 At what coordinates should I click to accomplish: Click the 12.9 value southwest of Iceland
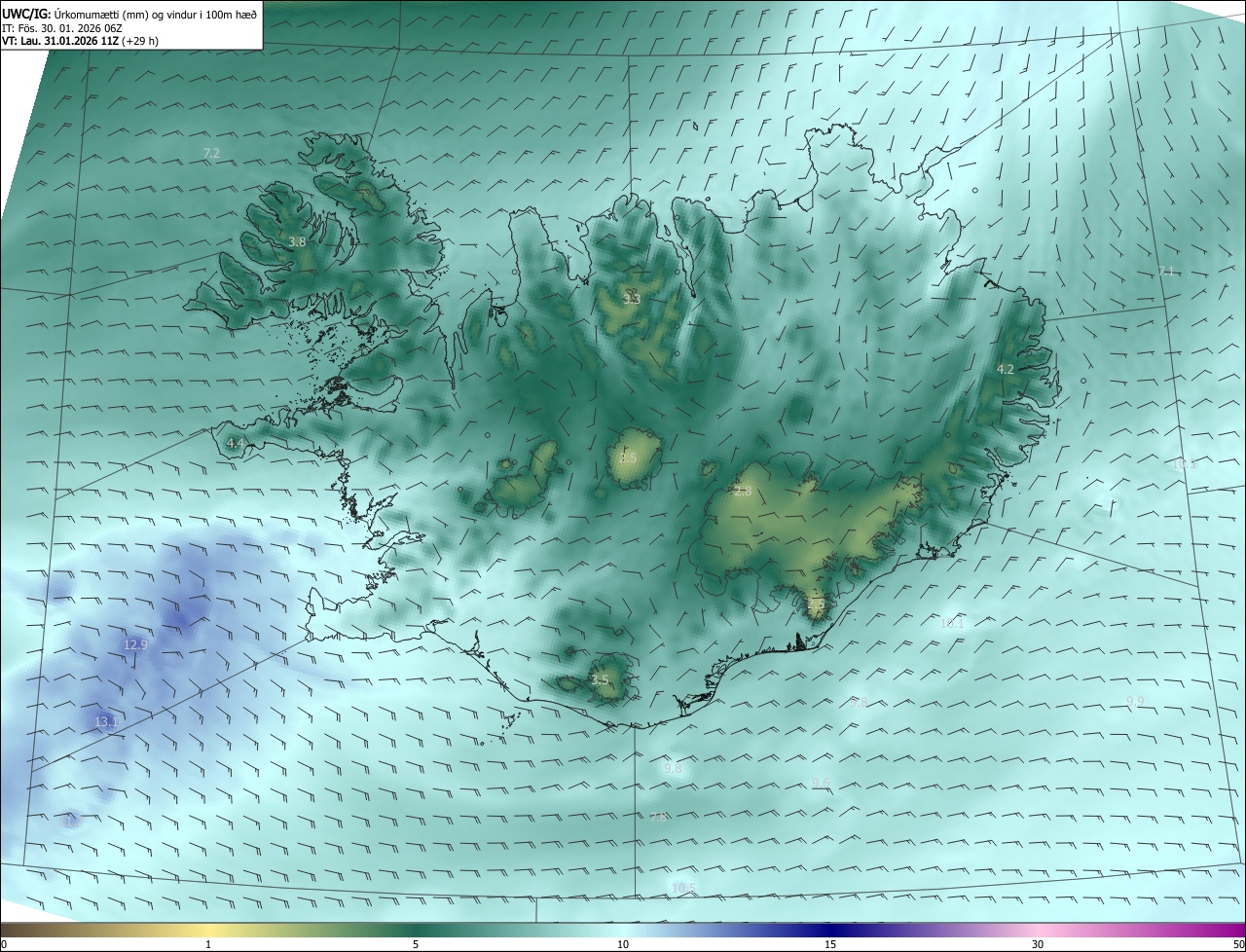135,644
